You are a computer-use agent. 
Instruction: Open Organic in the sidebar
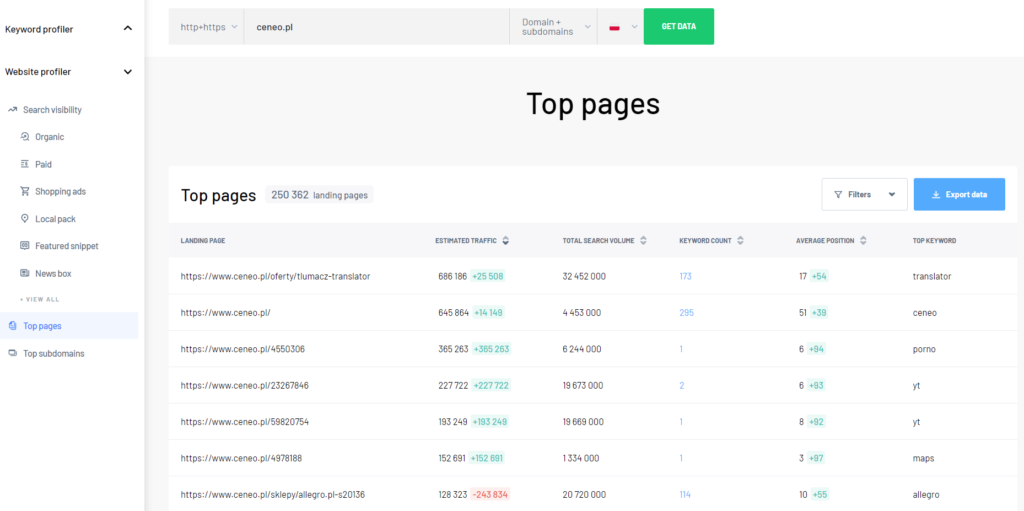pyautogui.click(x=50, y=137)
